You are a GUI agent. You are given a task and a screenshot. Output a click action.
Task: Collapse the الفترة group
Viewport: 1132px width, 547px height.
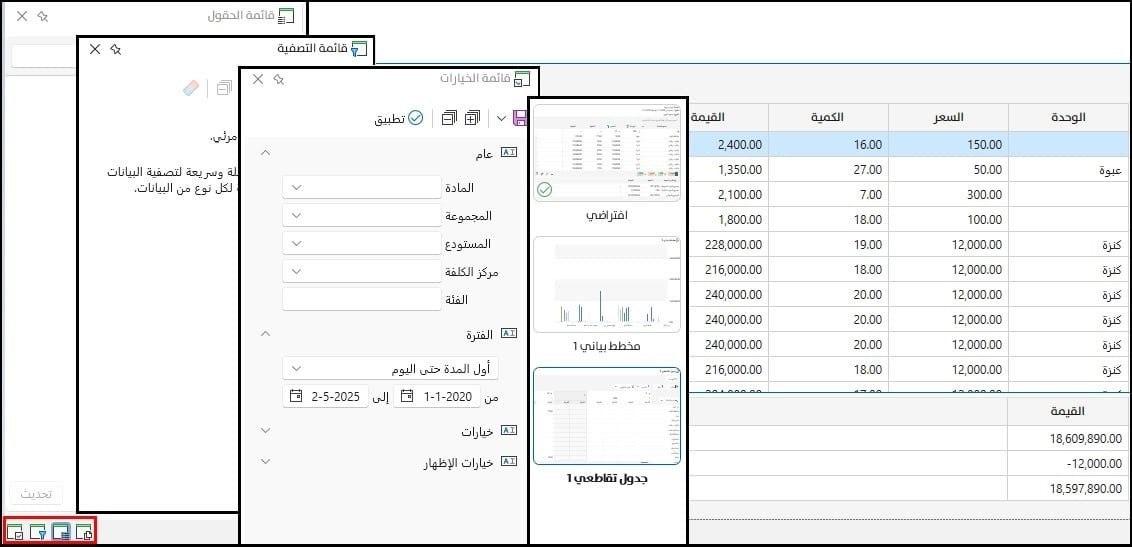point(266,333)
